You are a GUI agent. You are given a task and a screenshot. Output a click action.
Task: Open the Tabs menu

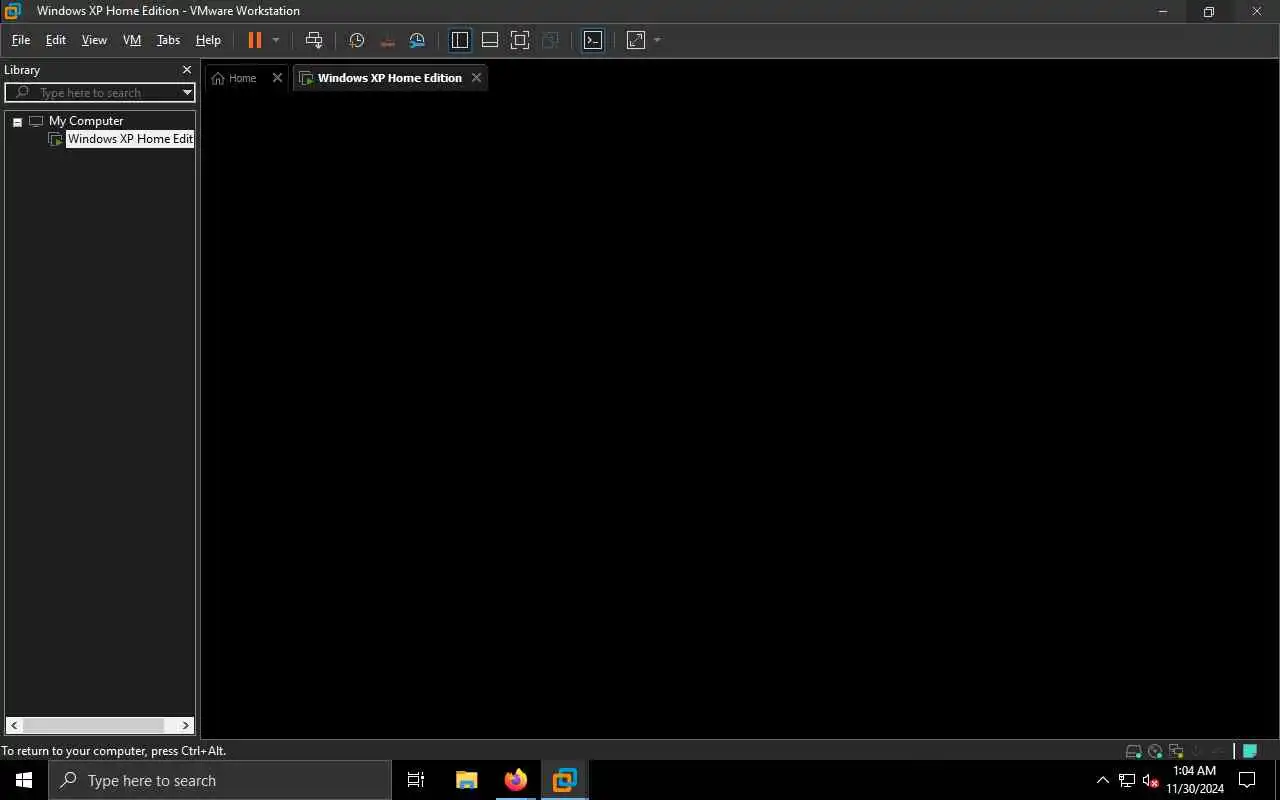[168, 40]
